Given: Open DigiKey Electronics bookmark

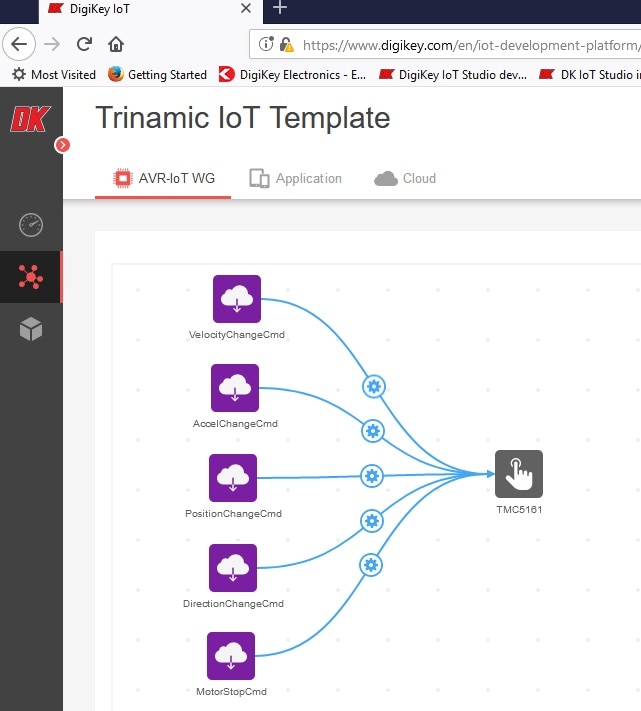Looking at the screenshot, I should coord(291,74).
